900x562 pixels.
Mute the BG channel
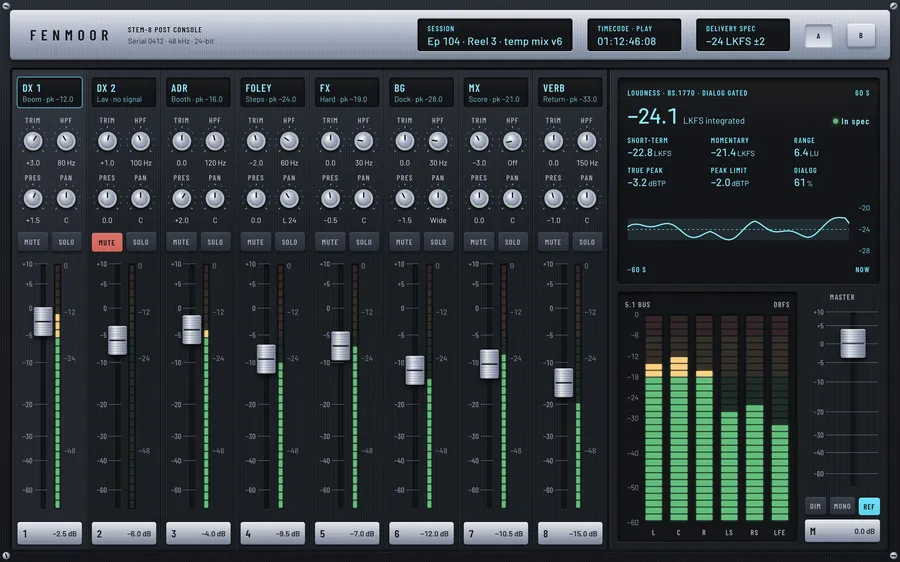[x=404, y=242]
